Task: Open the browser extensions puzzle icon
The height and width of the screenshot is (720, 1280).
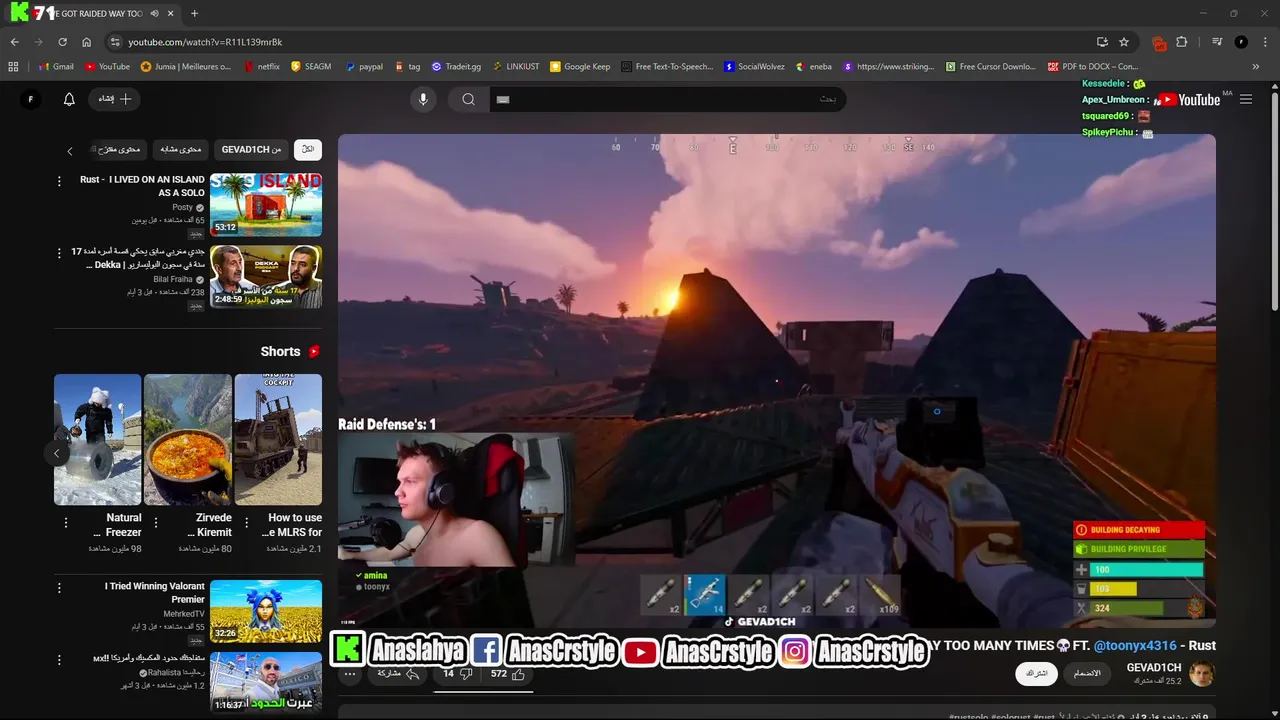Action: click(x=1182, y=42)
